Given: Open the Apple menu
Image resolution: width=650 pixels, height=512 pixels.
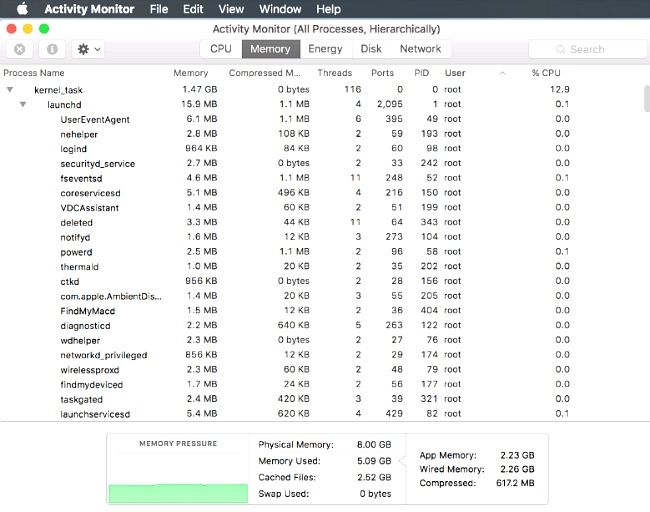Looking at the screenshot, I should point(22,9).
